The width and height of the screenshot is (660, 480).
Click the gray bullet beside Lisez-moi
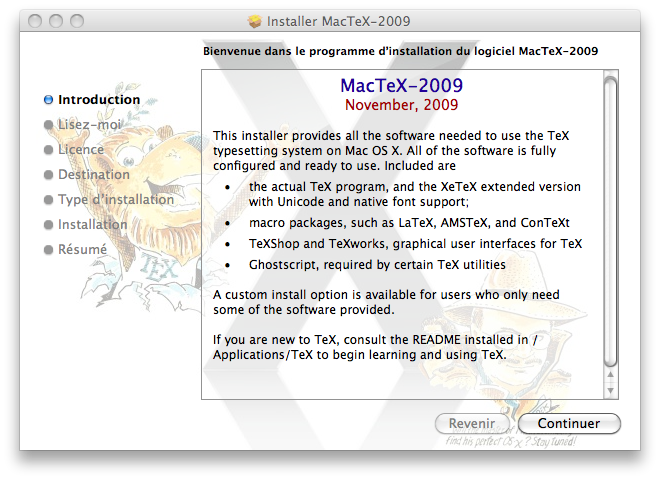pyautogui.click(x=48, y=125)
